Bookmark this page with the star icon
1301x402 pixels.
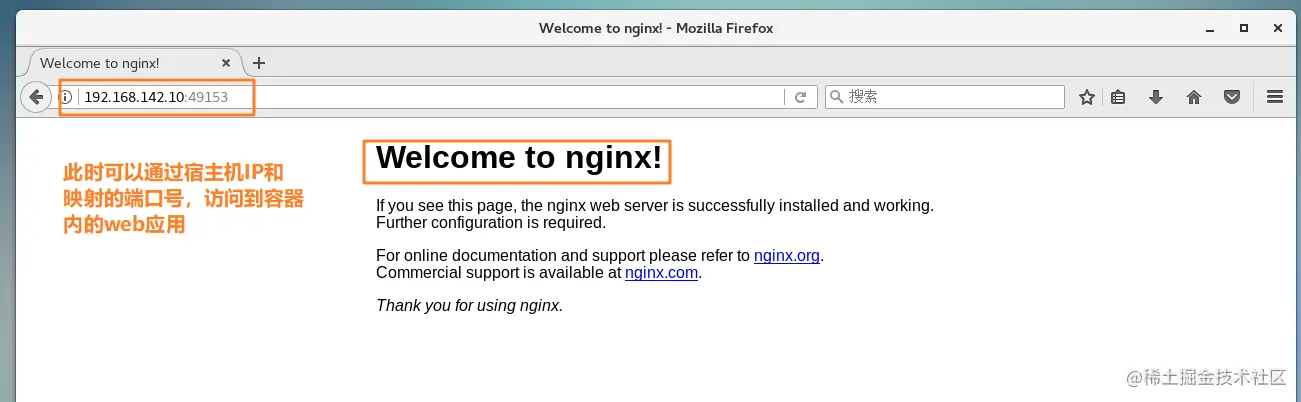[1087, 97]
